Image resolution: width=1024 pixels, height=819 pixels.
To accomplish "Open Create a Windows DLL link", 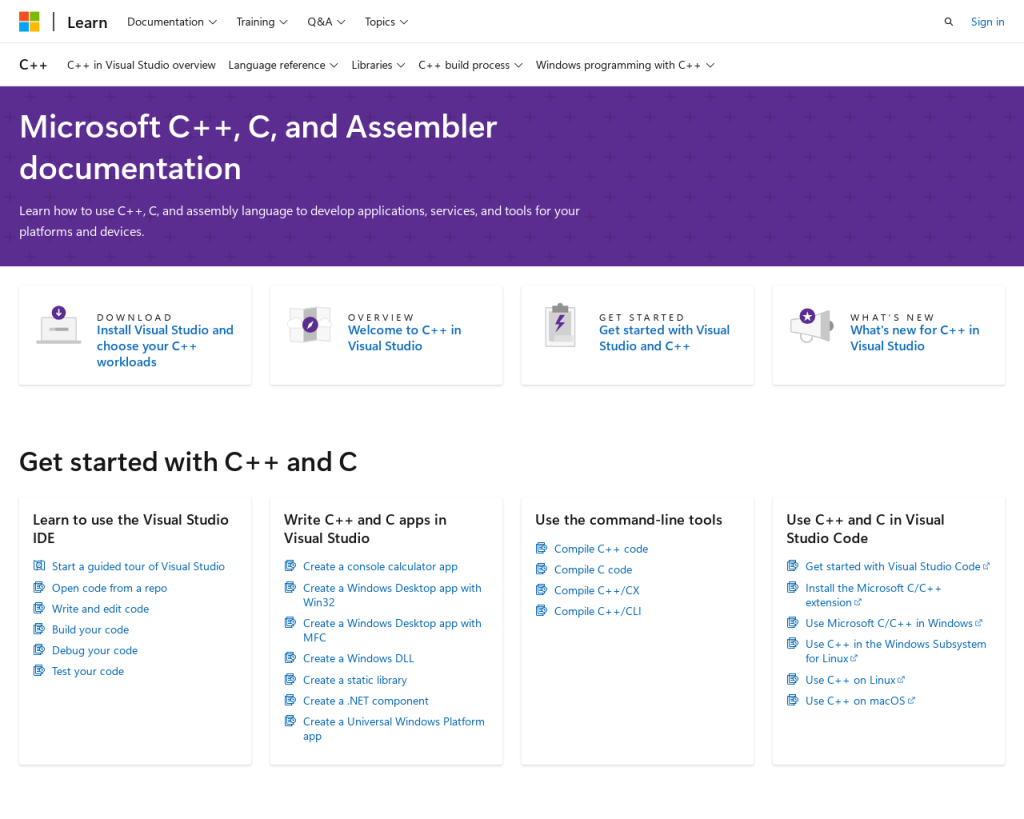I will click(x=359, y=658).
